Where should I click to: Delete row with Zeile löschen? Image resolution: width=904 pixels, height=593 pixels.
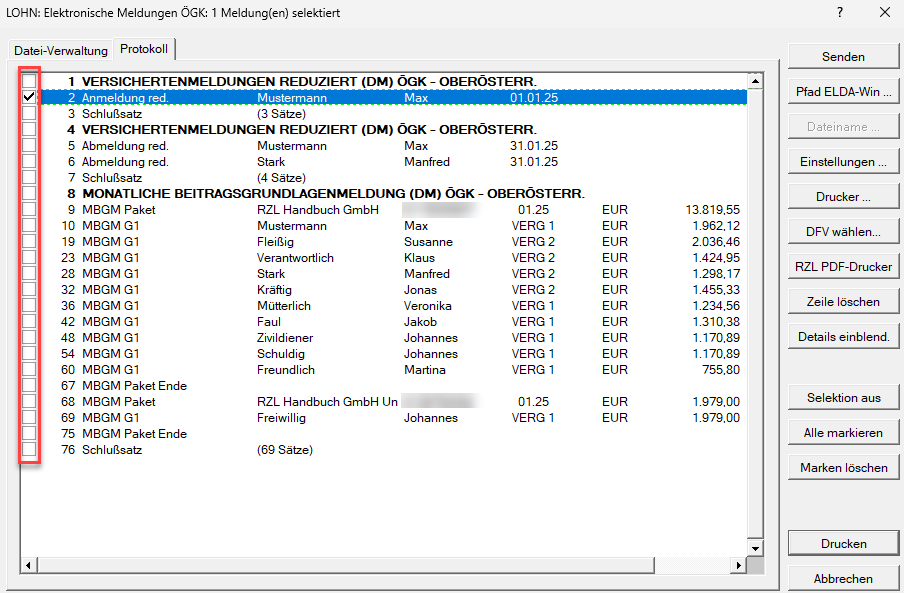point(843,302)
